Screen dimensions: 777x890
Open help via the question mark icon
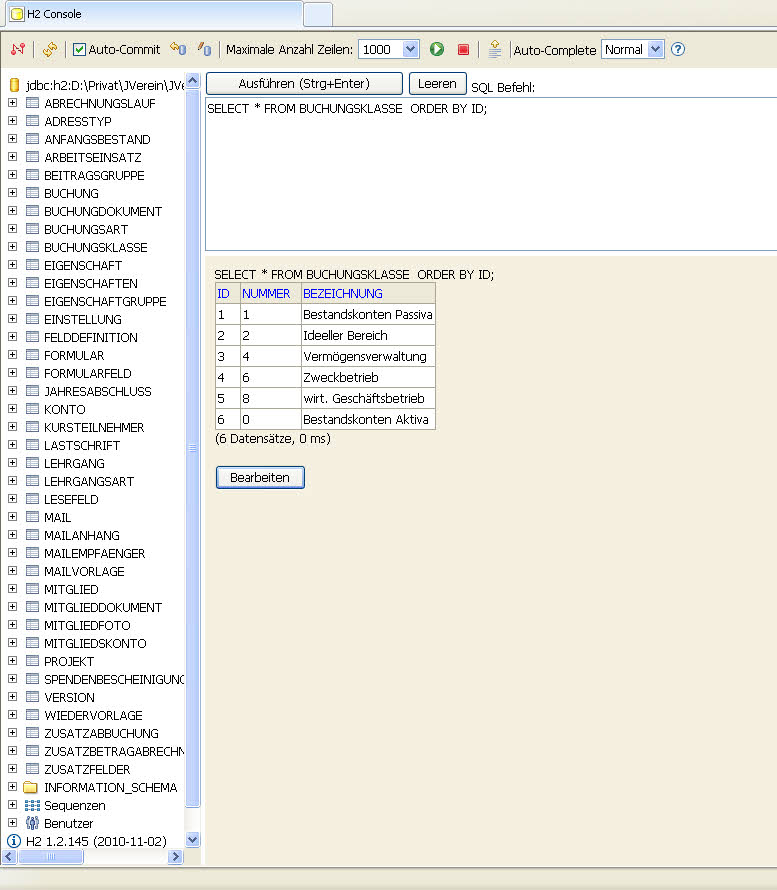[678, 49]
